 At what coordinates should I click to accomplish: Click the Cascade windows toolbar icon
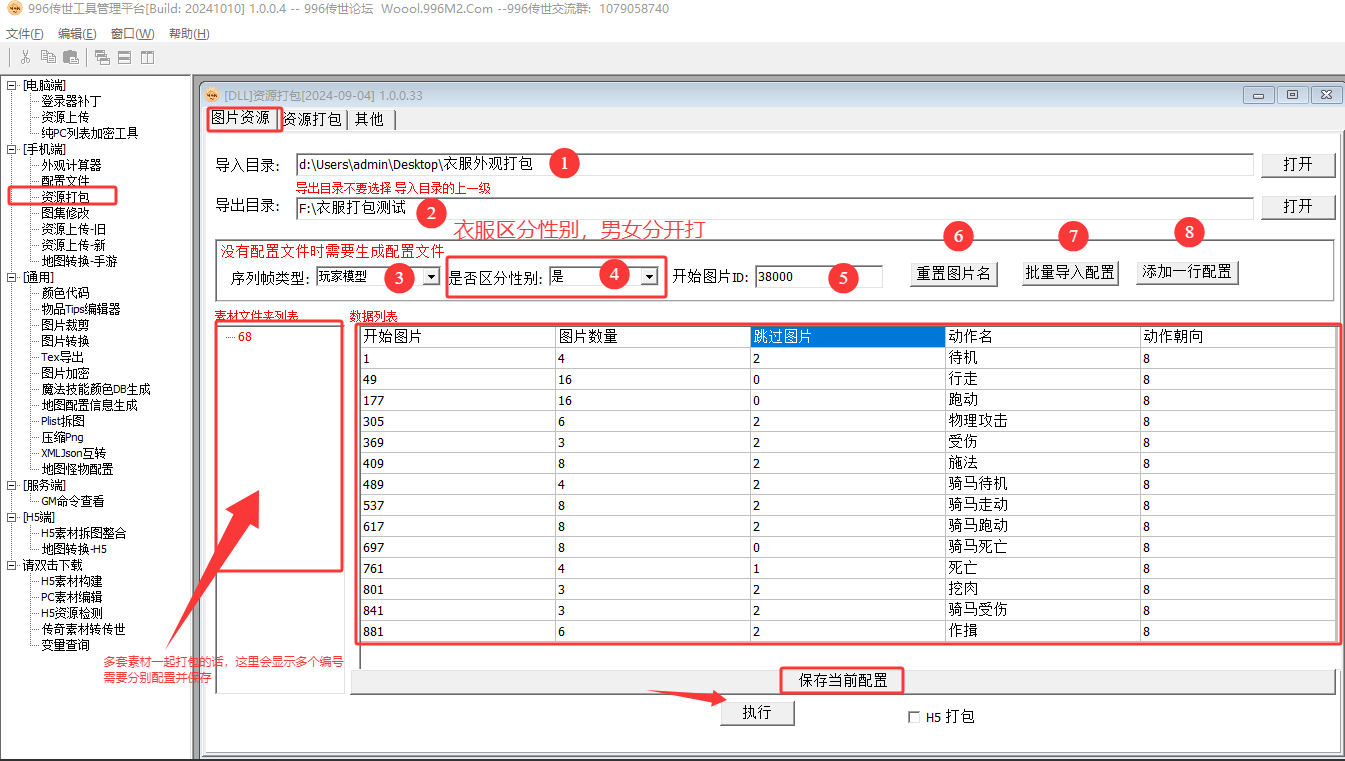coord(102,57)
